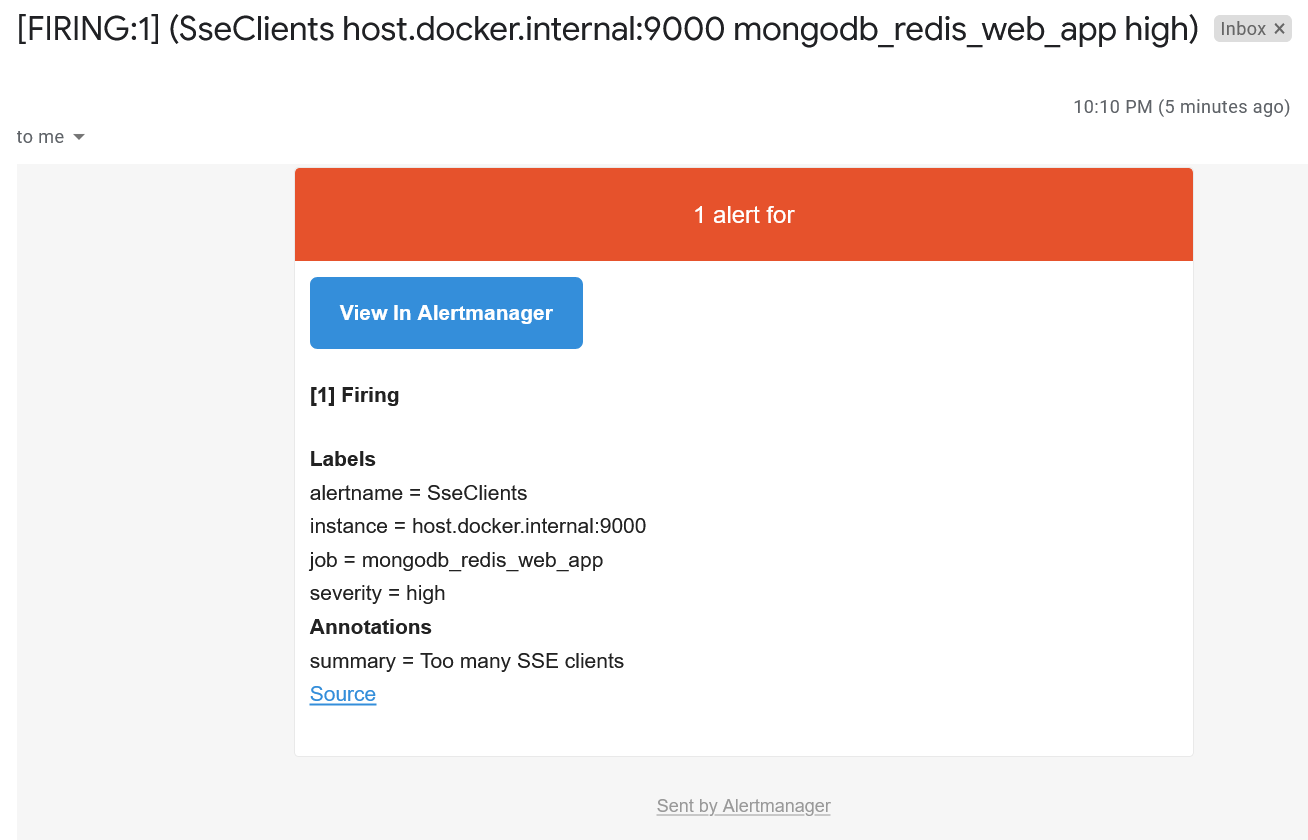Viewport: 1308px width, 840px height.
Task: Click the "instance = host.docker.internal:9000" label line
Action: (478, 526)
